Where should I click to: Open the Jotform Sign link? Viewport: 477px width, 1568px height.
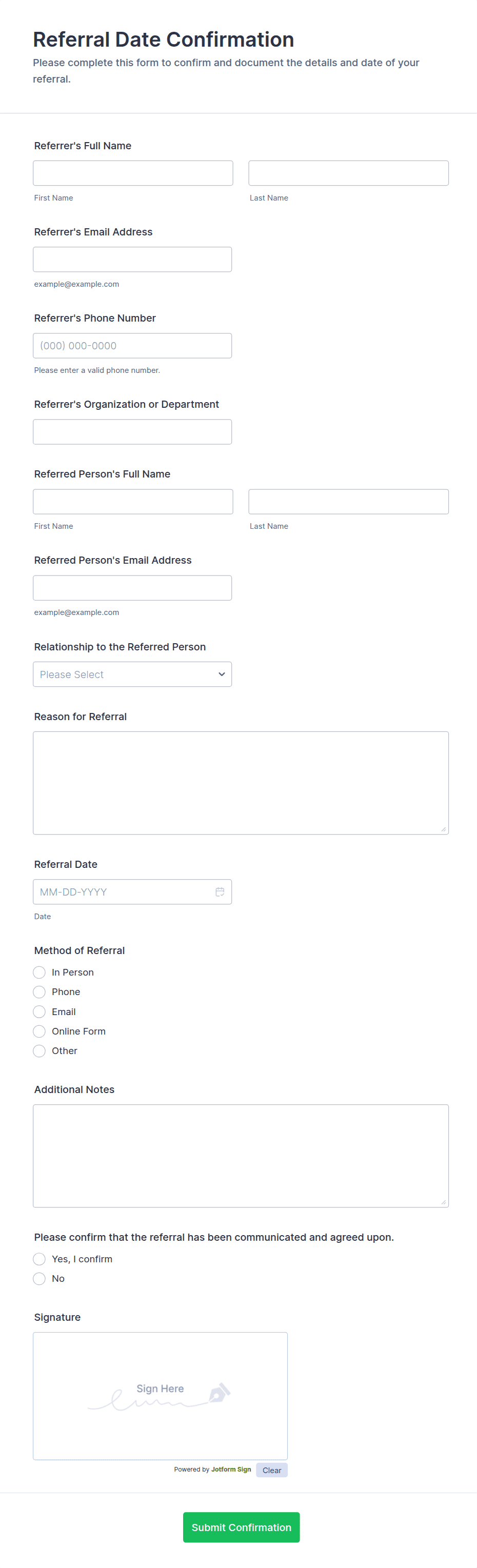pos(231,1470)
